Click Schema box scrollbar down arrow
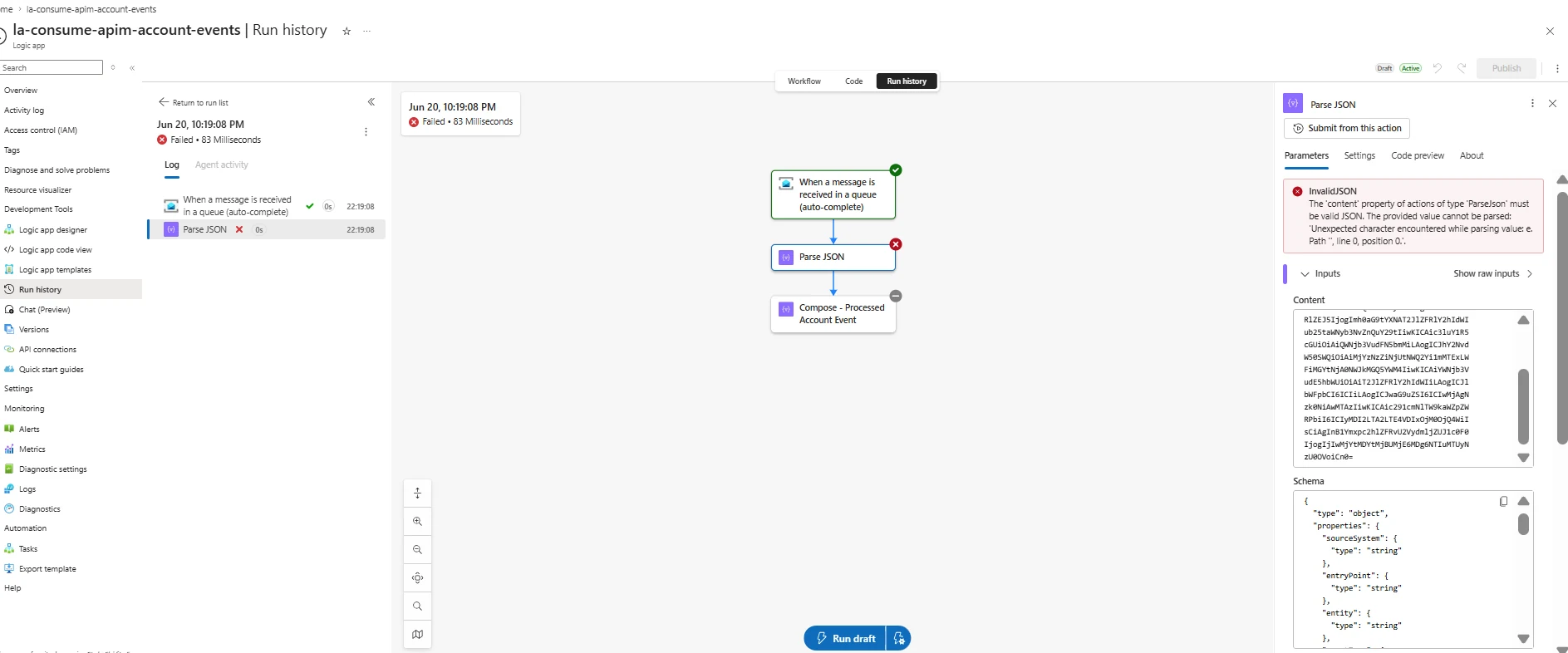1568x653 pixels. [x=1523, y=639]
